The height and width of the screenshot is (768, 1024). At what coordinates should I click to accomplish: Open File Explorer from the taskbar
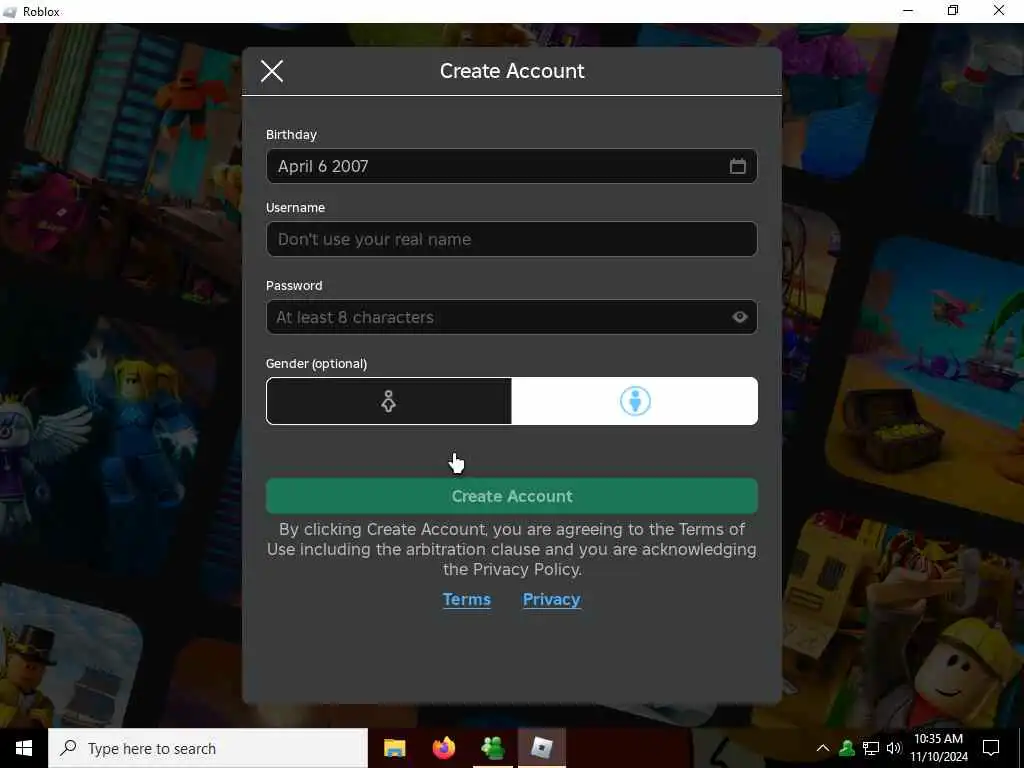tap(394, 748)
